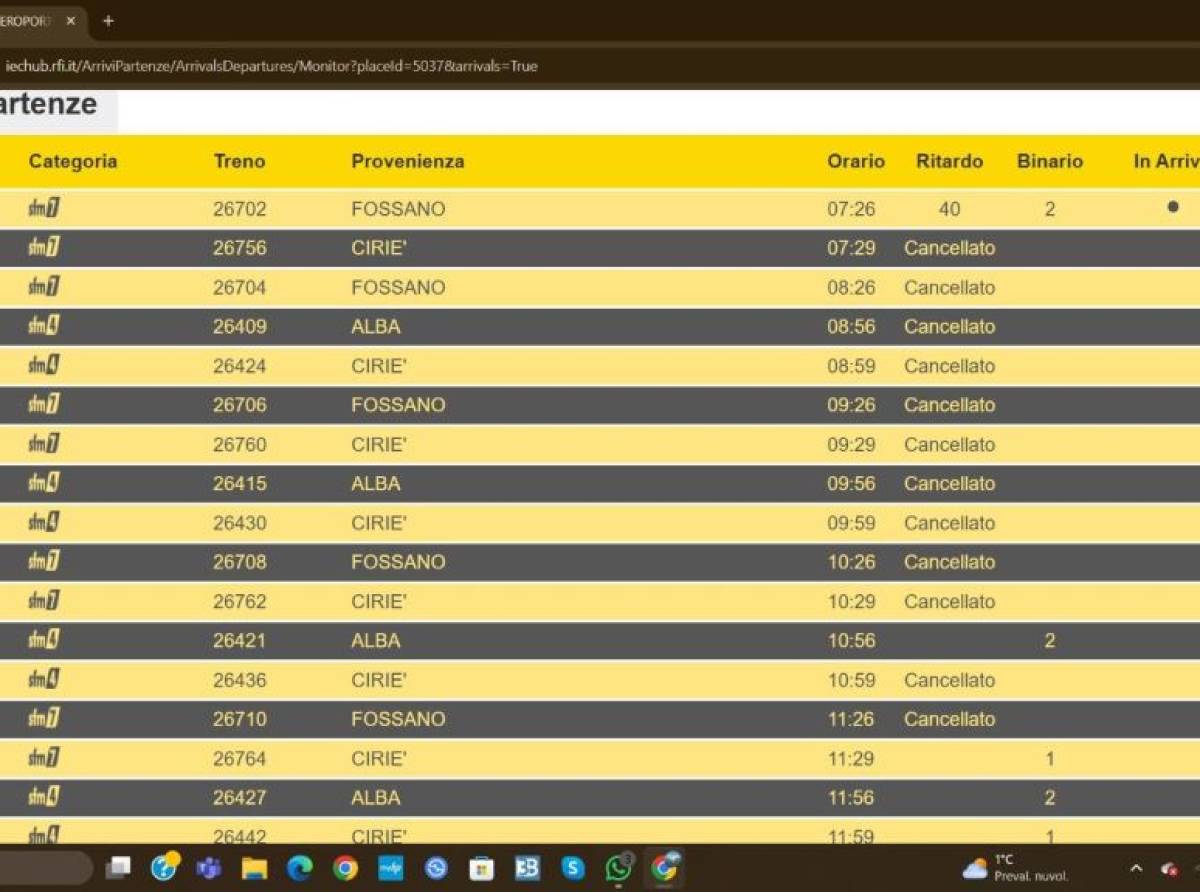Open Task View from the taskbar
Image resolution: width=1200 pixels, height=892 pixels.
coord(119,868)
